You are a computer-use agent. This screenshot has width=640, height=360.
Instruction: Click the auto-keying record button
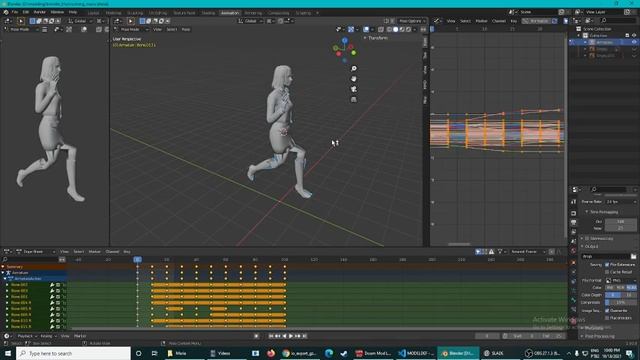point(256,336)
